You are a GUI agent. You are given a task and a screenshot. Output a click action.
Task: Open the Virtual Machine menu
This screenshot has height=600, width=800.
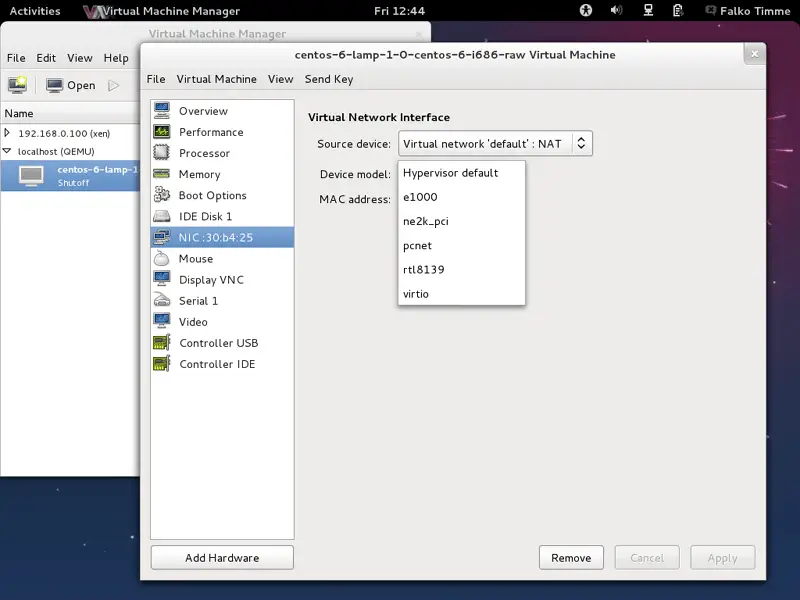coord(216,79)
